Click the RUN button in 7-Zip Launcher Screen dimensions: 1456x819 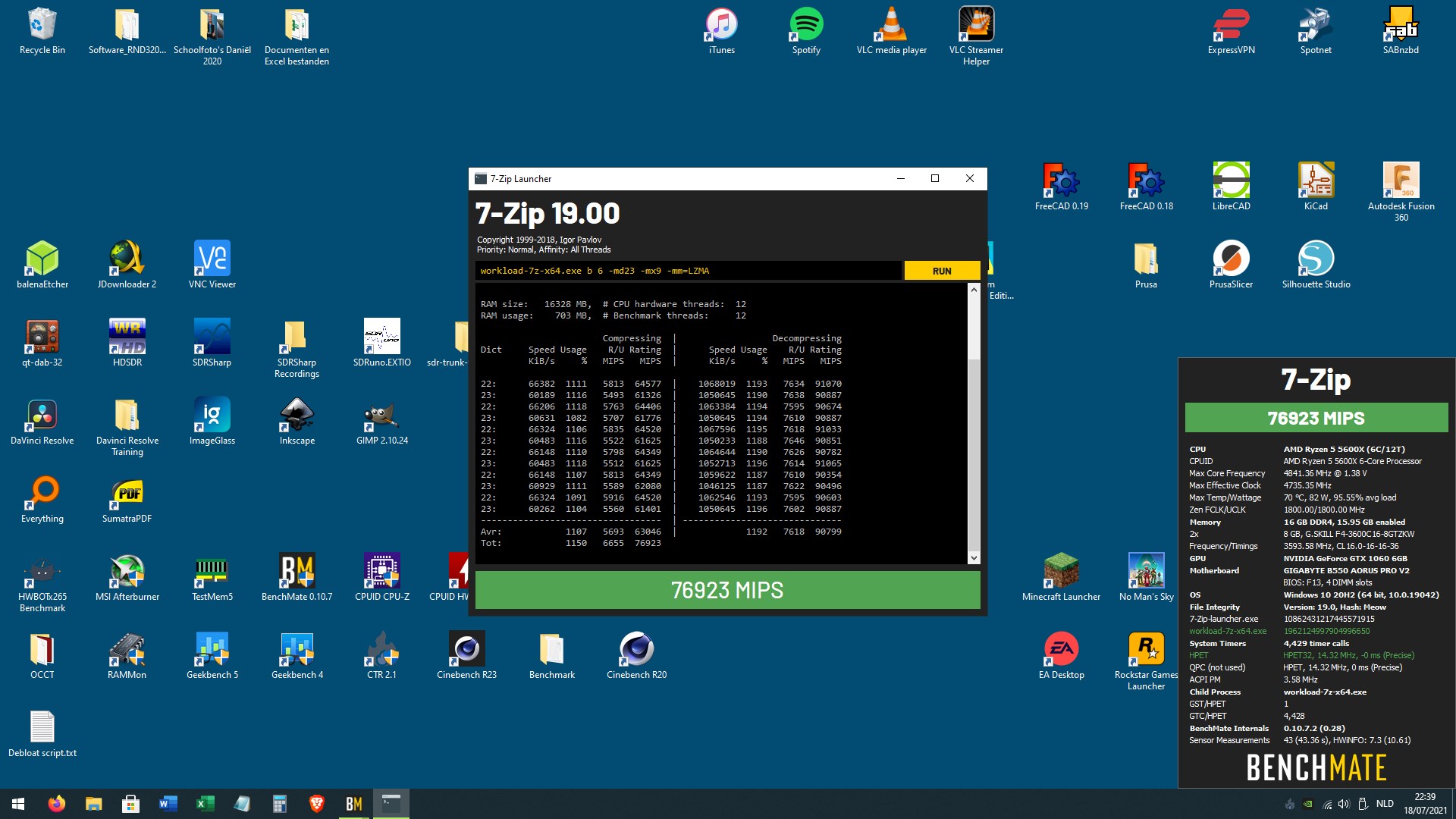[942, 271]
